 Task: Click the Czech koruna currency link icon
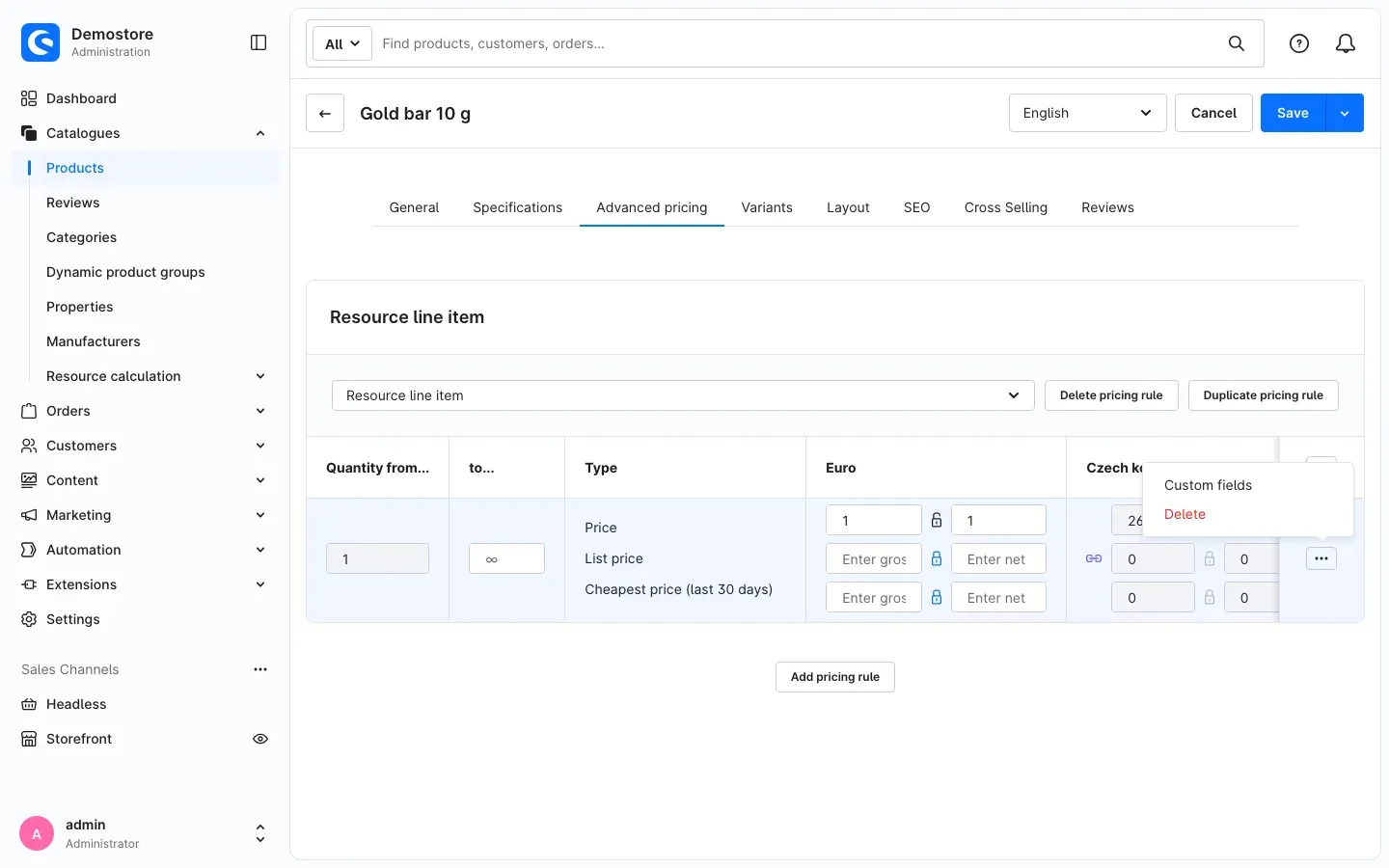1094,558
